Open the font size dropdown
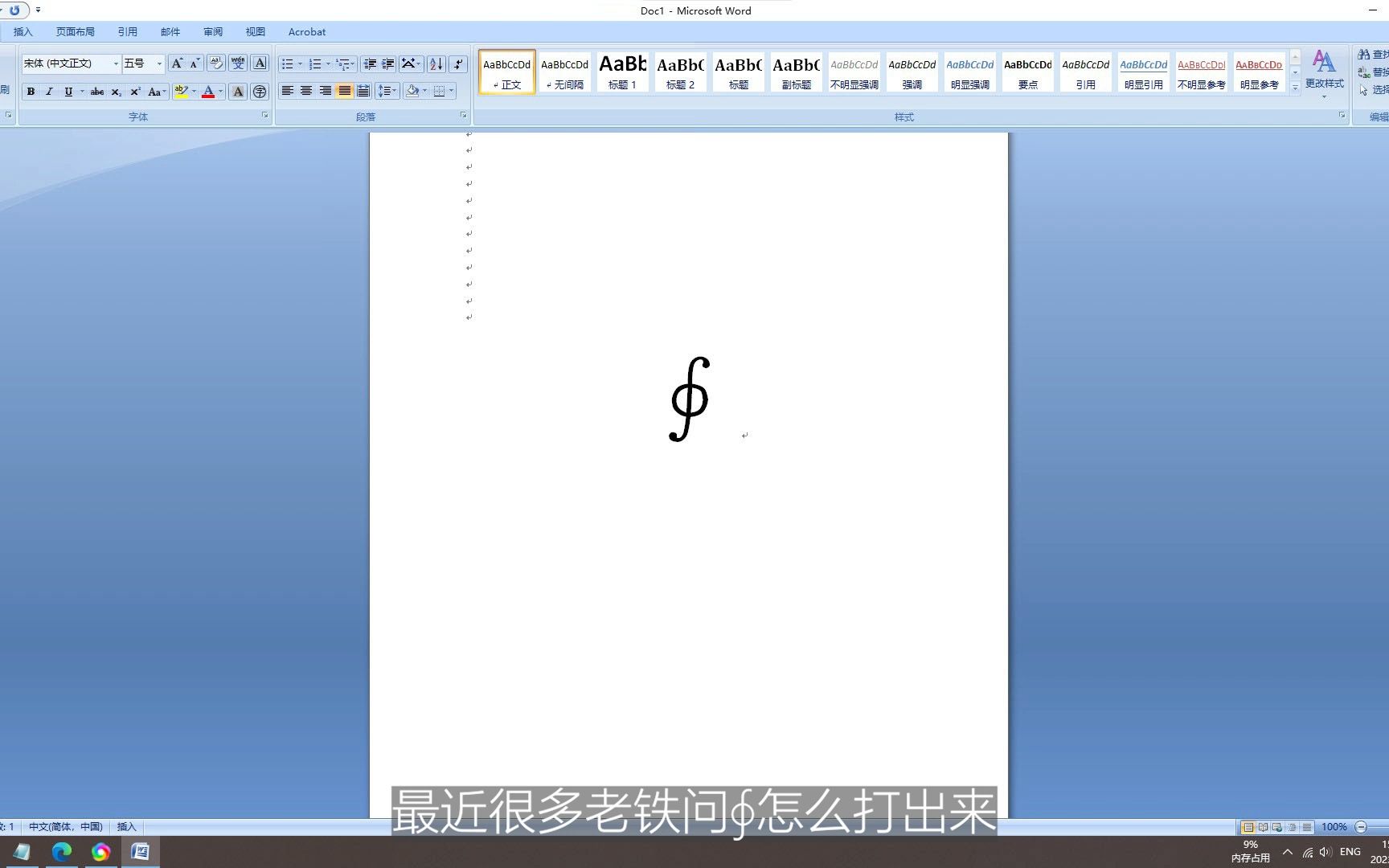 [x=158, y=63]
